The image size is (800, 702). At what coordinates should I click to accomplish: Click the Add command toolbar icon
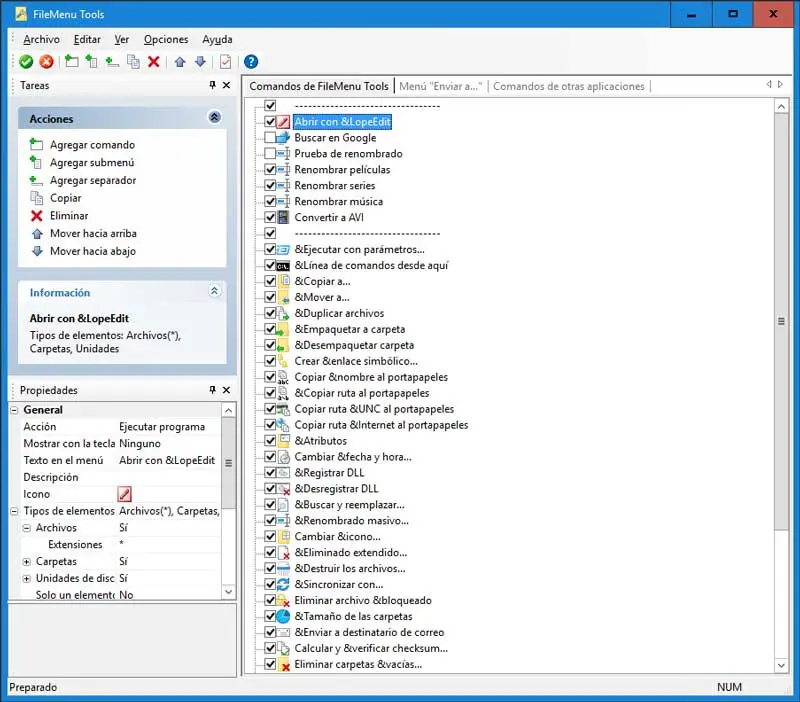click(71, 62)
